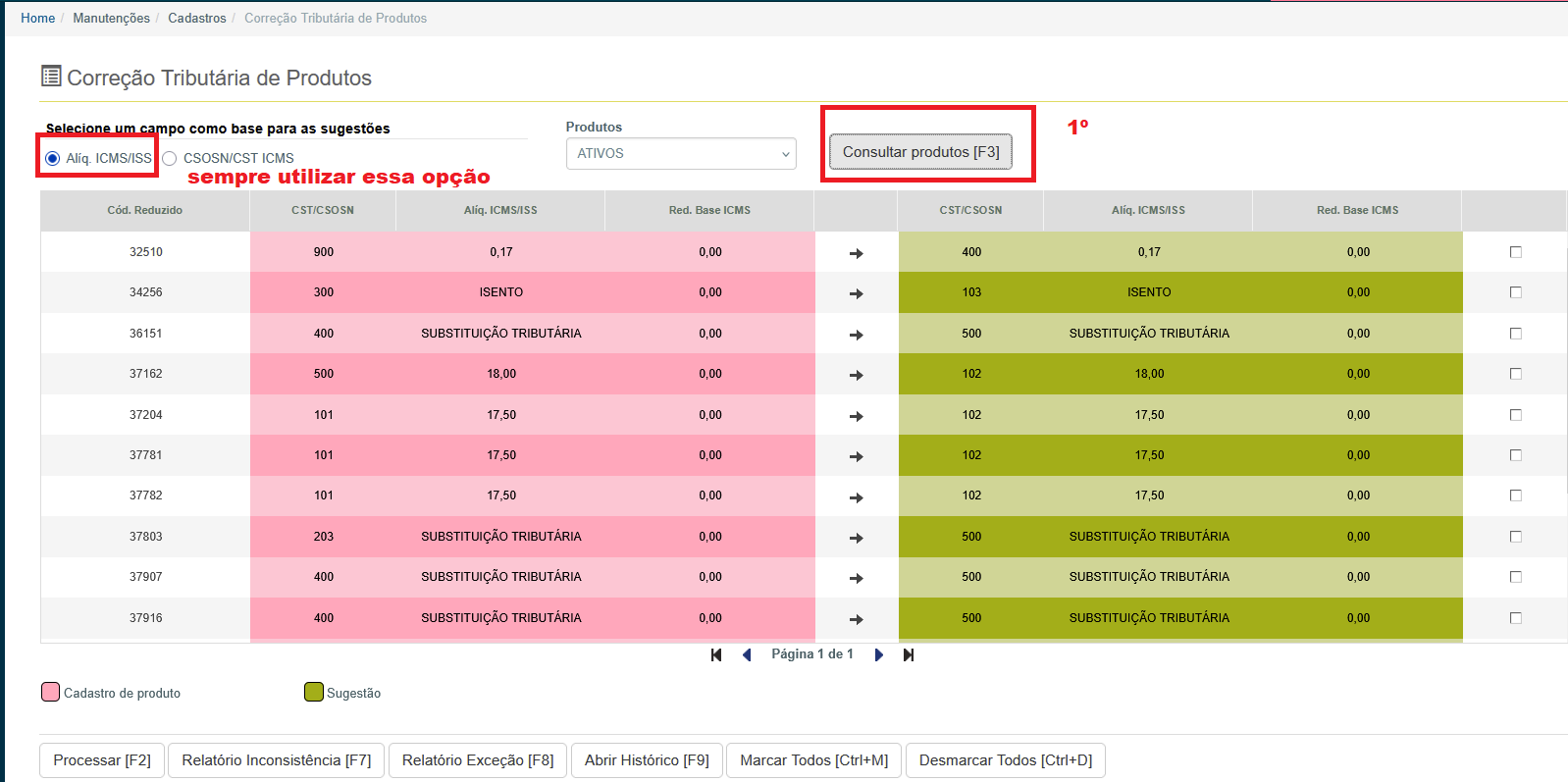Click Consultar produtos [F3] button
The height and width of the screenshot is (782, 1568).
[920, 152]
